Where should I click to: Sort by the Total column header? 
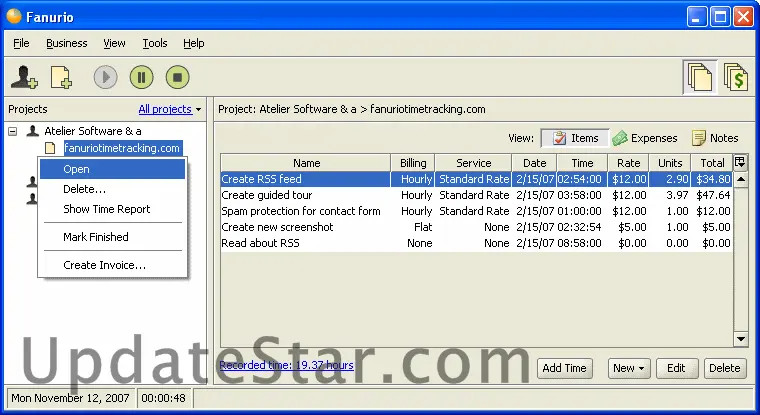[712, 163]
